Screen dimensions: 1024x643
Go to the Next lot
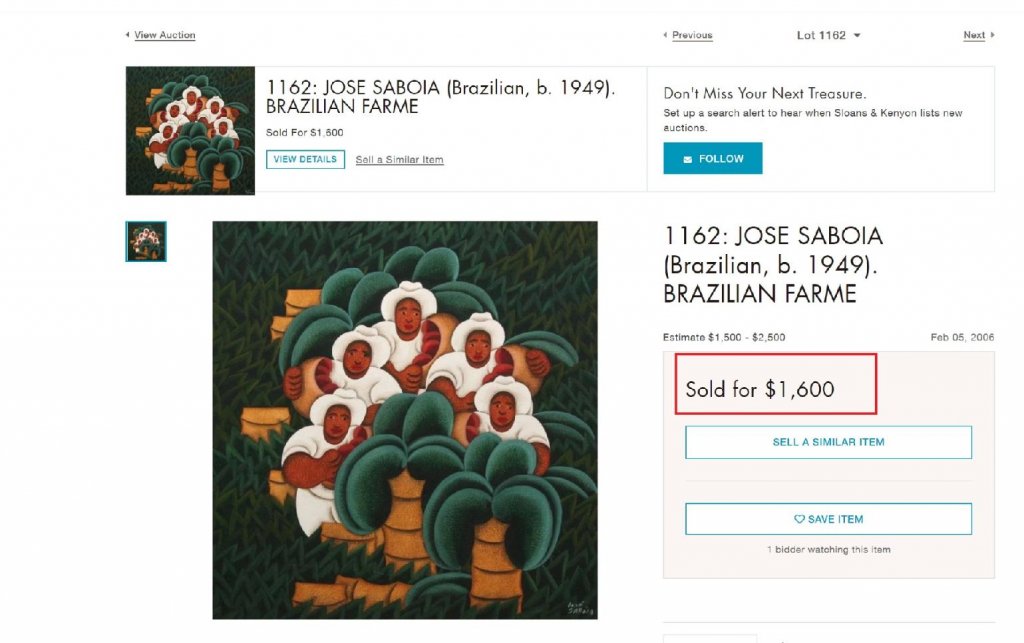[974, 35]
